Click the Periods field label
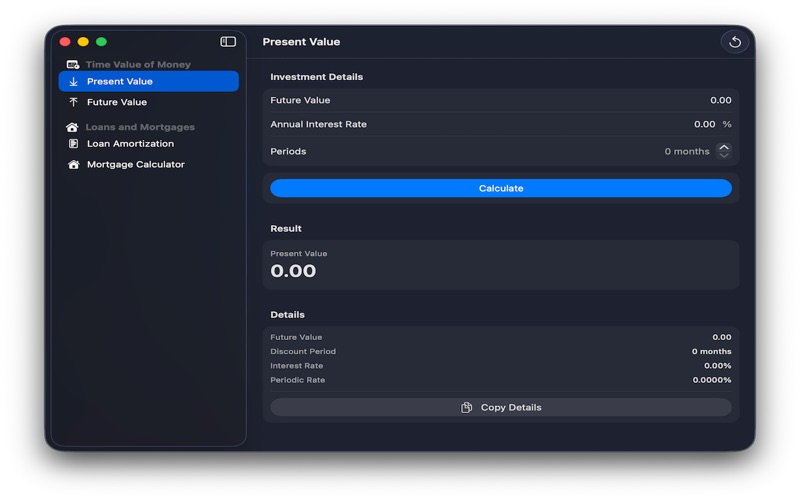The width and height of the screenshot is (800, 500). (x=288, y=152)
